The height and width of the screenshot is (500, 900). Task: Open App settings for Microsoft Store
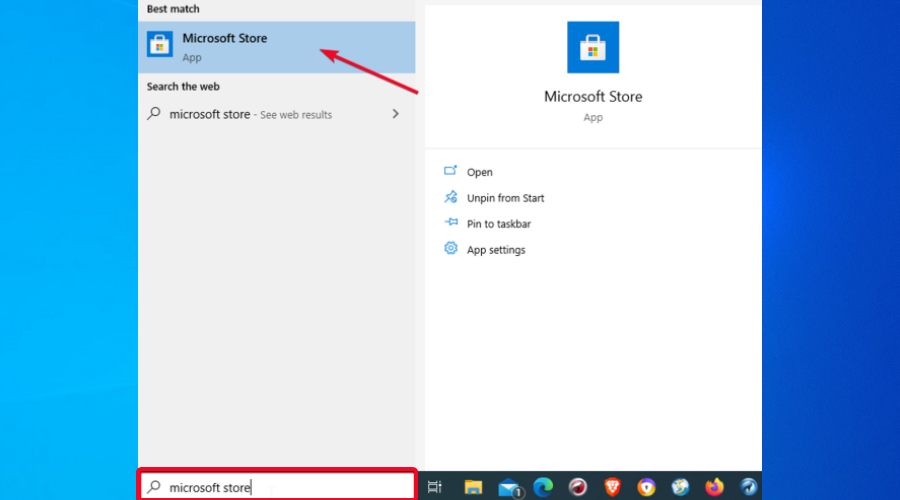(496, 250)
